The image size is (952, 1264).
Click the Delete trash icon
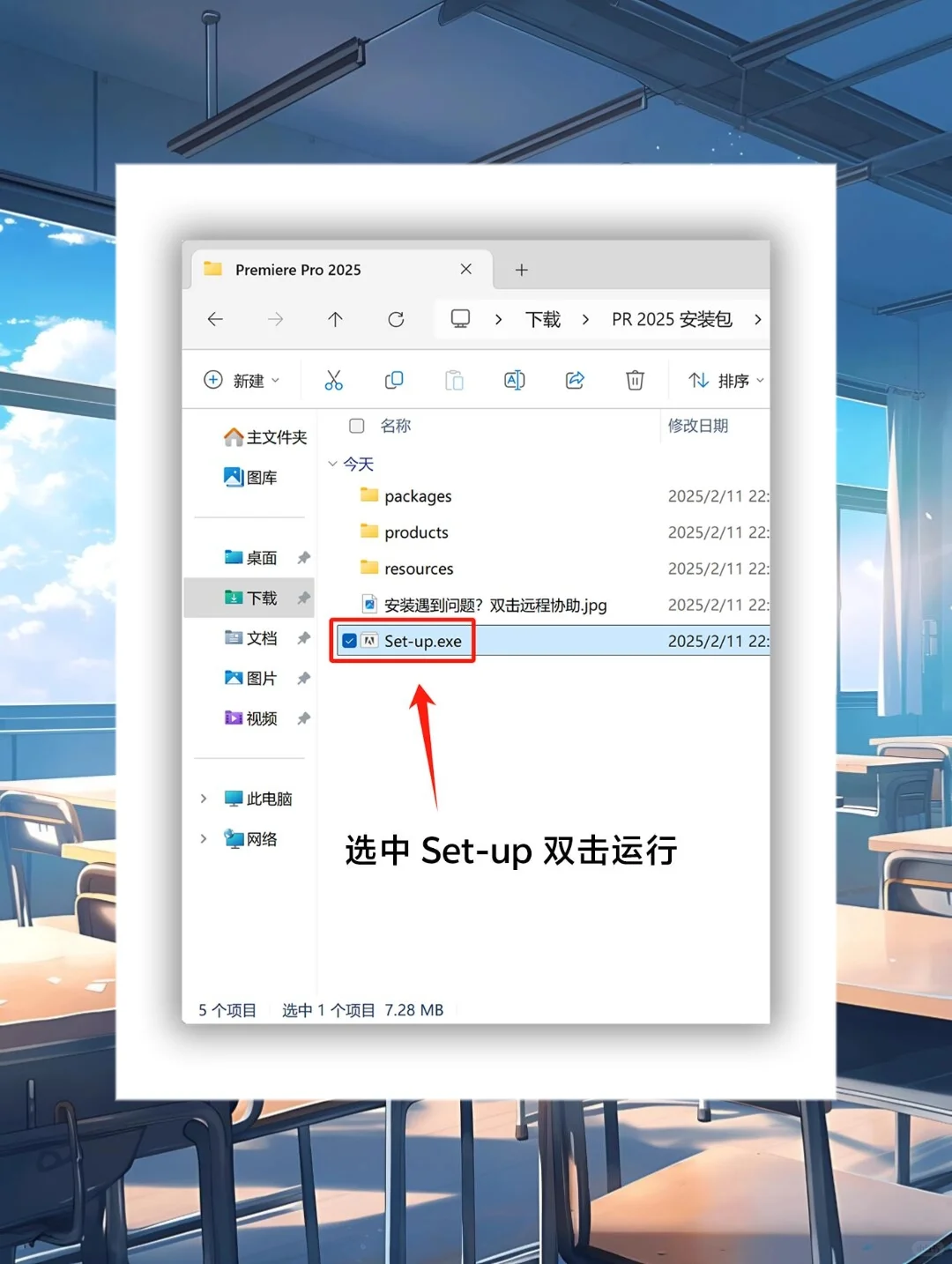tap(635, 380)
